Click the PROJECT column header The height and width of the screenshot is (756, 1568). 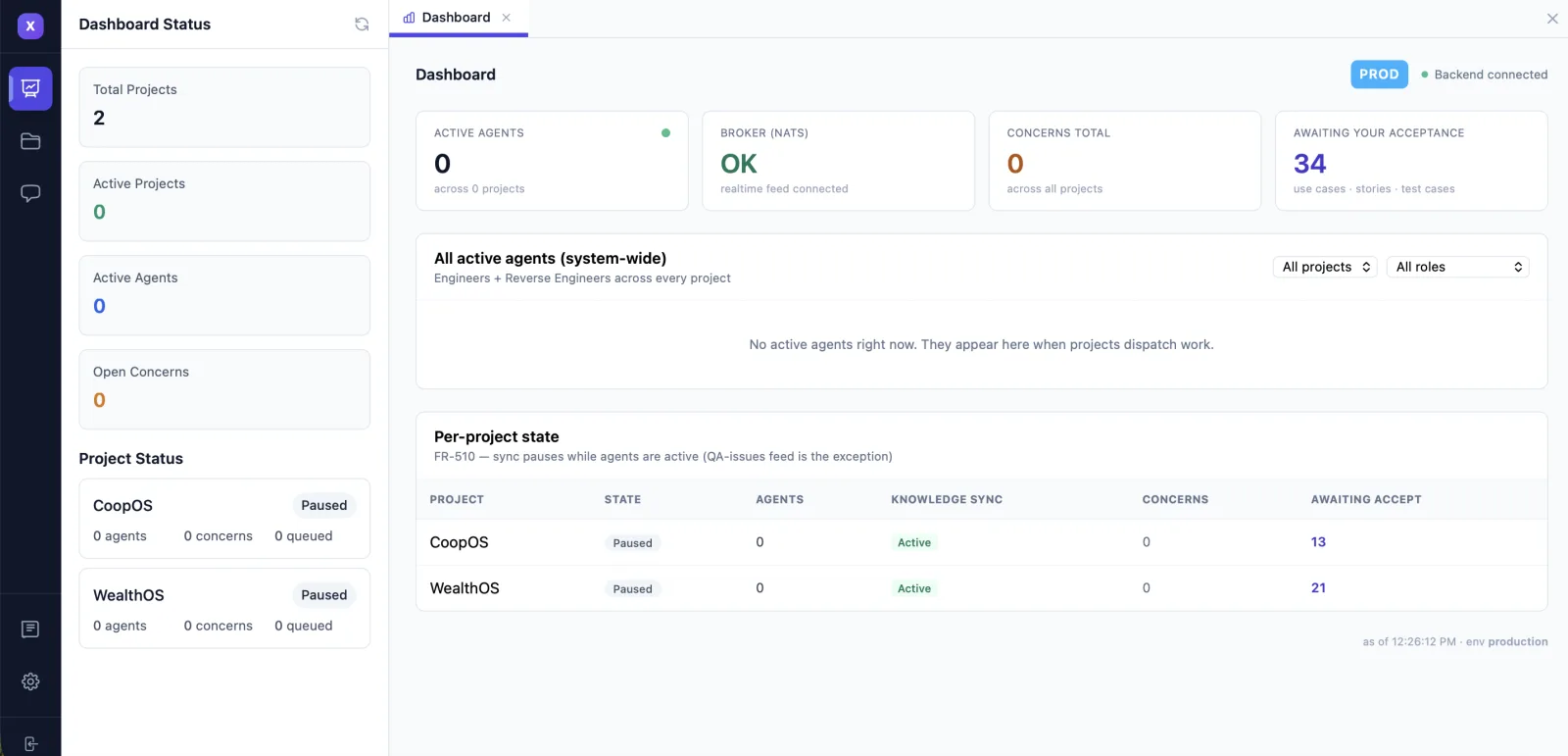click(457, 499)
